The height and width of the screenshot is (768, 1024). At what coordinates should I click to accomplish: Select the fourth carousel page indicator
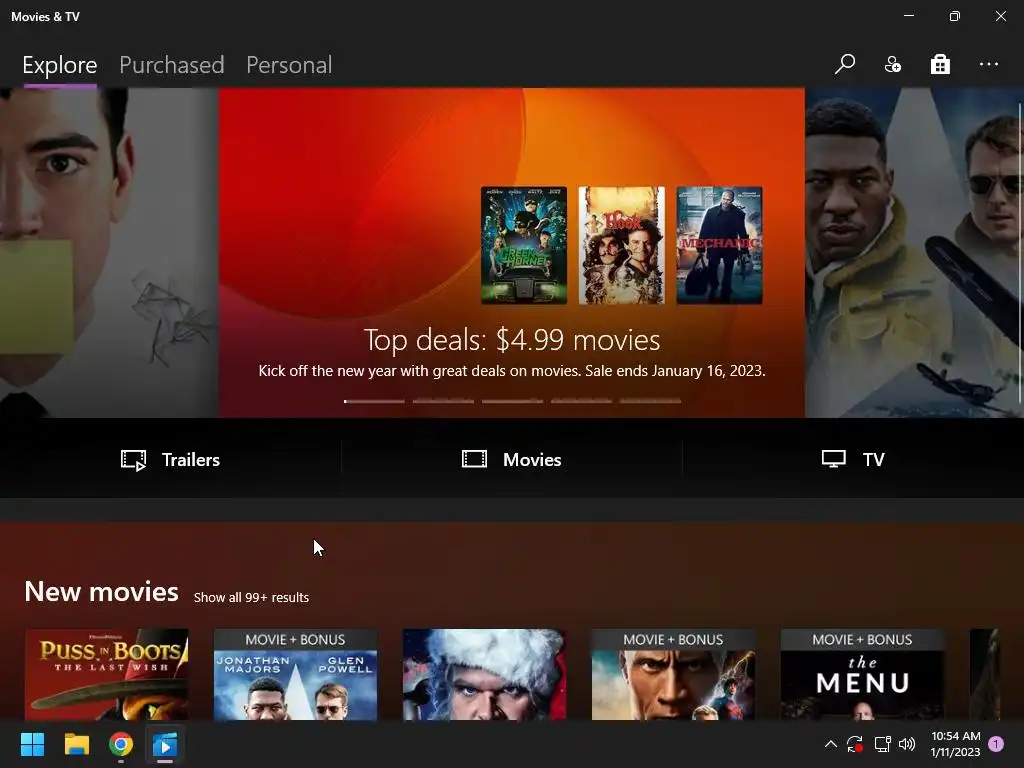point(582,401)
